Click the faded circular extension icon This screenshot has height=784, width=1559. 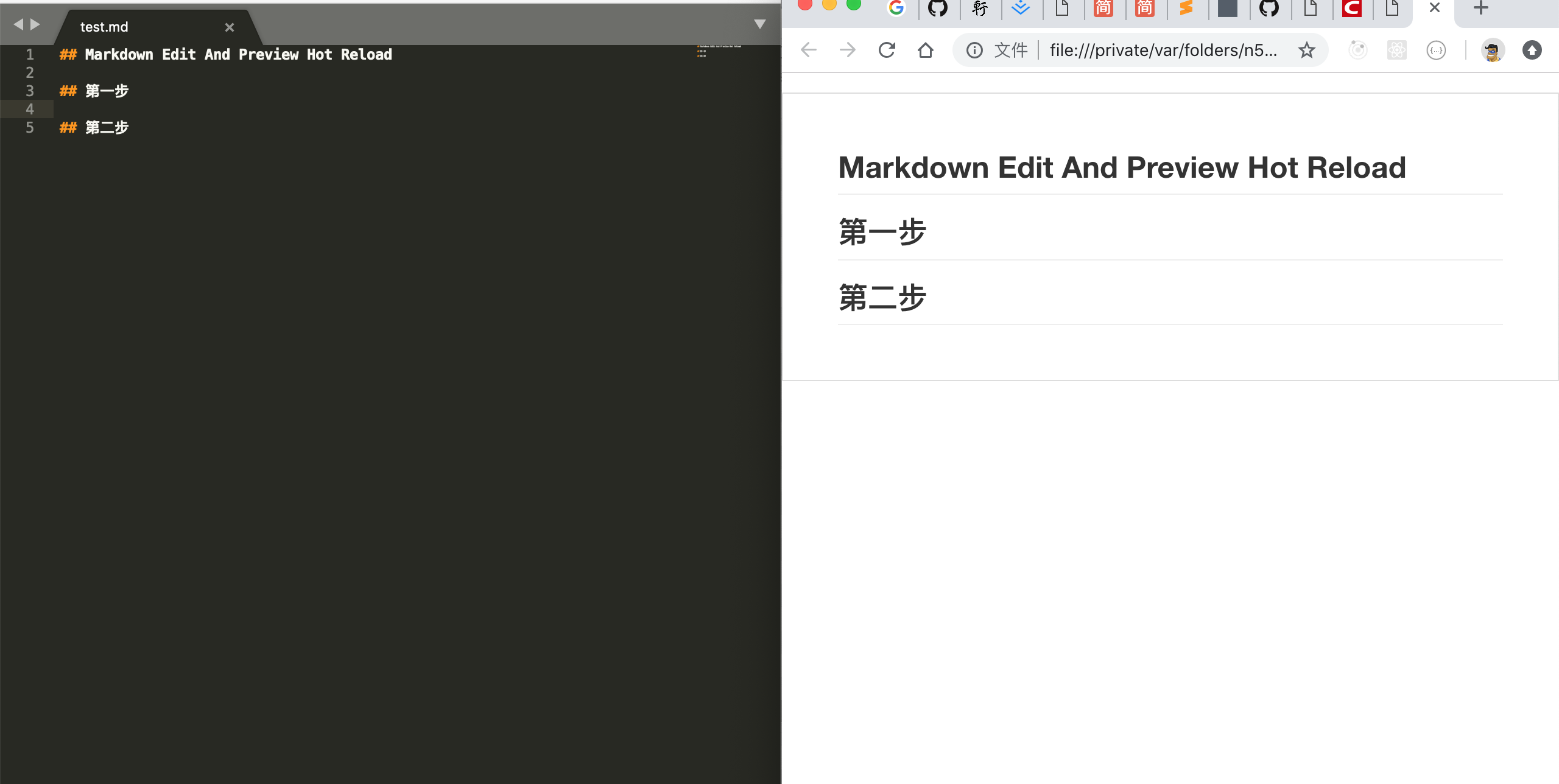coord(1357,50)
